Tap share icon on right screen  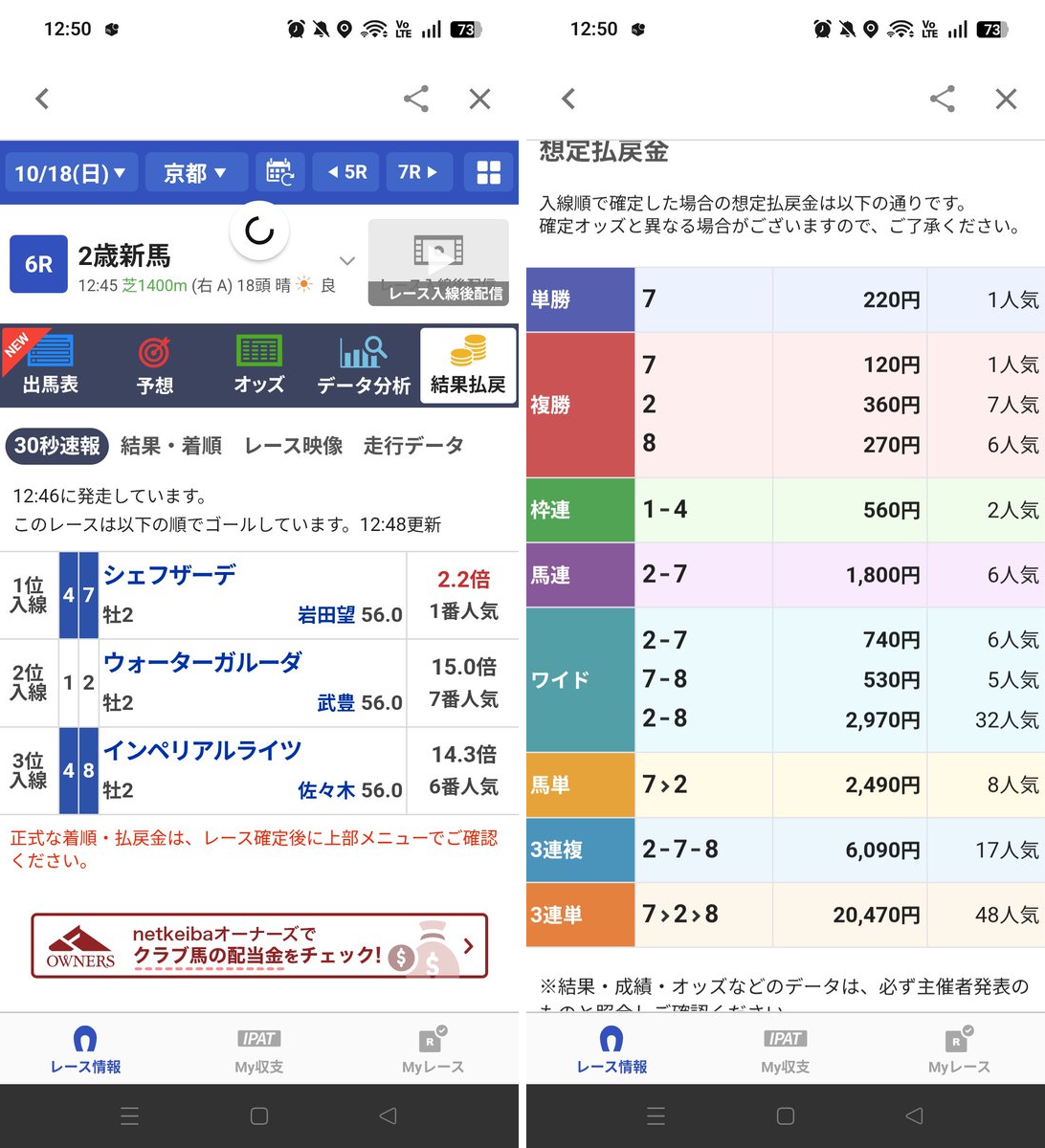point(943,99)
